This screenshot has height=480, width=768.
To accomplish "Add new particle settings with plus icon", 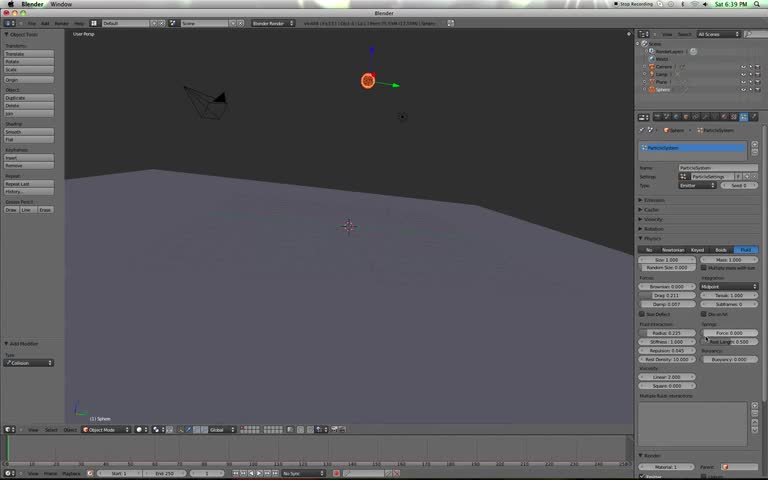I will [x=746, y=176].
